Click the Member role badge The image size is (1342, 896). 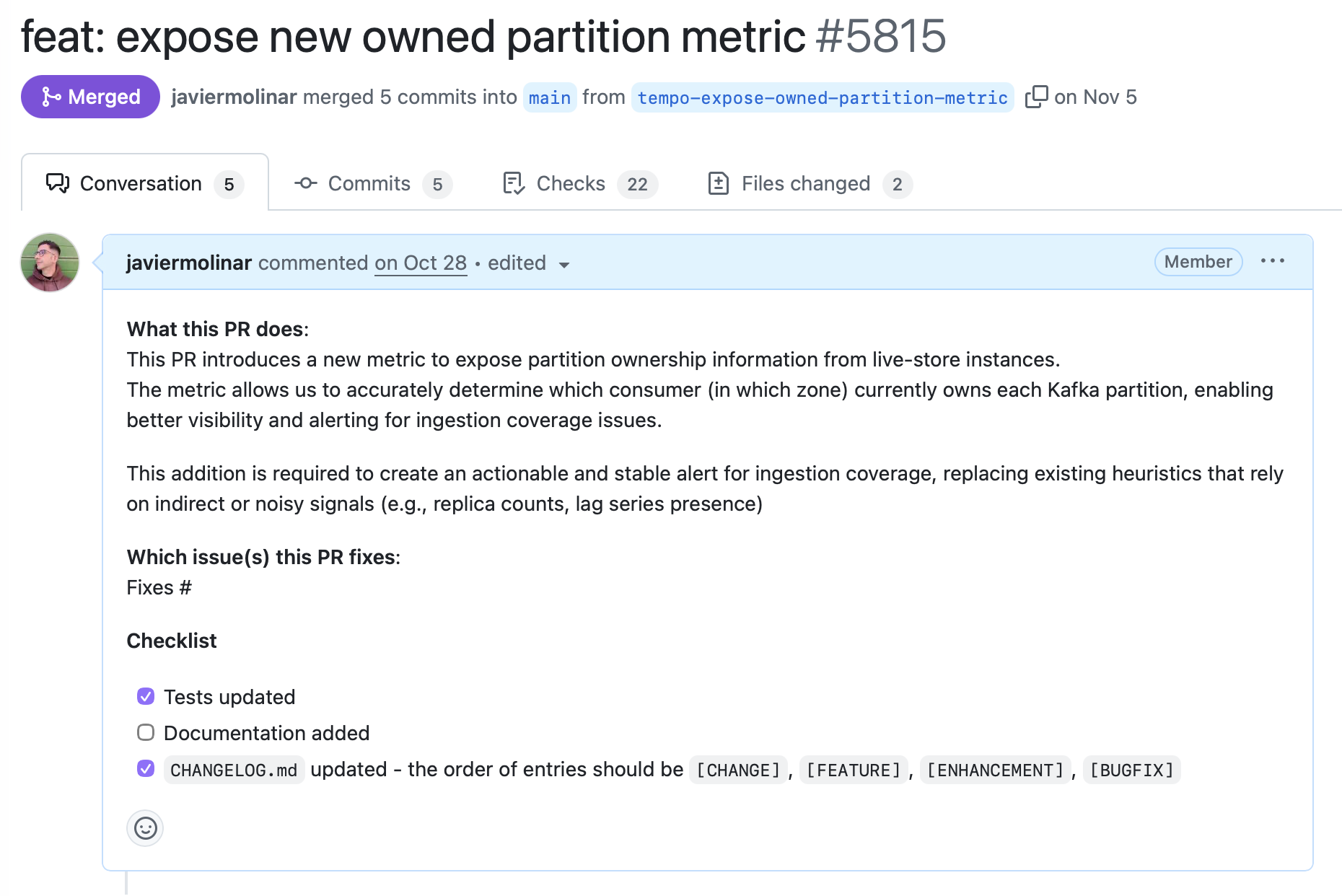click(1198, 262)
